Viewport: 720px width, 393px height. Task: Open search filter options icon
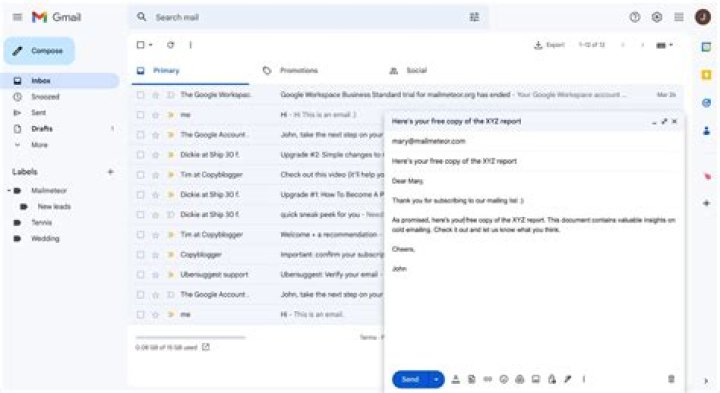point(474,17)
